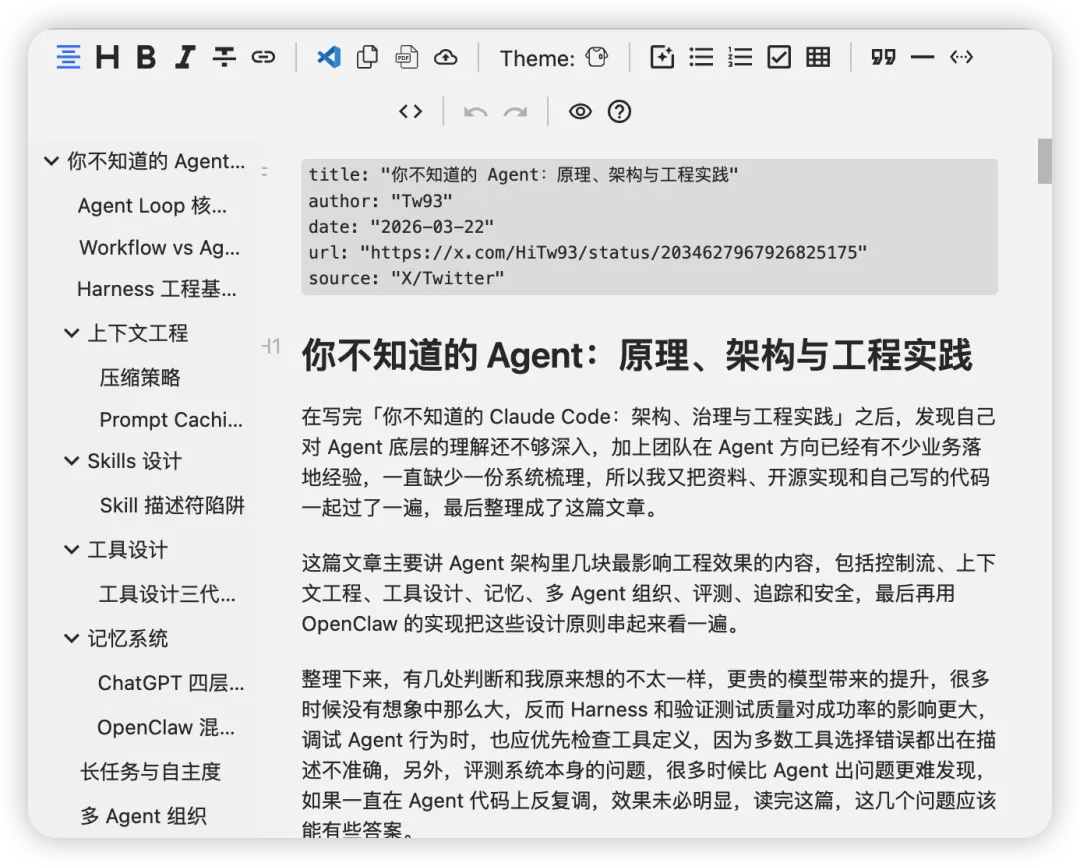This screenshot has height=866, width=1080.
Task: Apply italic formatting
Action: pos(185,57)
